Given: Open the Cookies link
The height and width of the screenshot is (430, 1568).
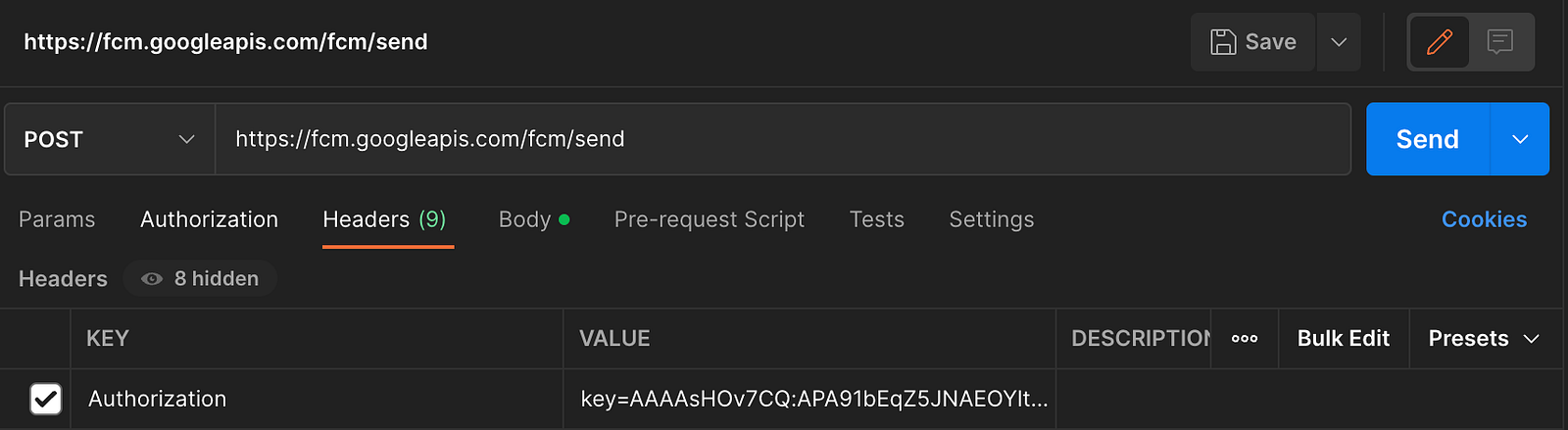Looking at the screenshot, I should click(x=1484, y=219).
